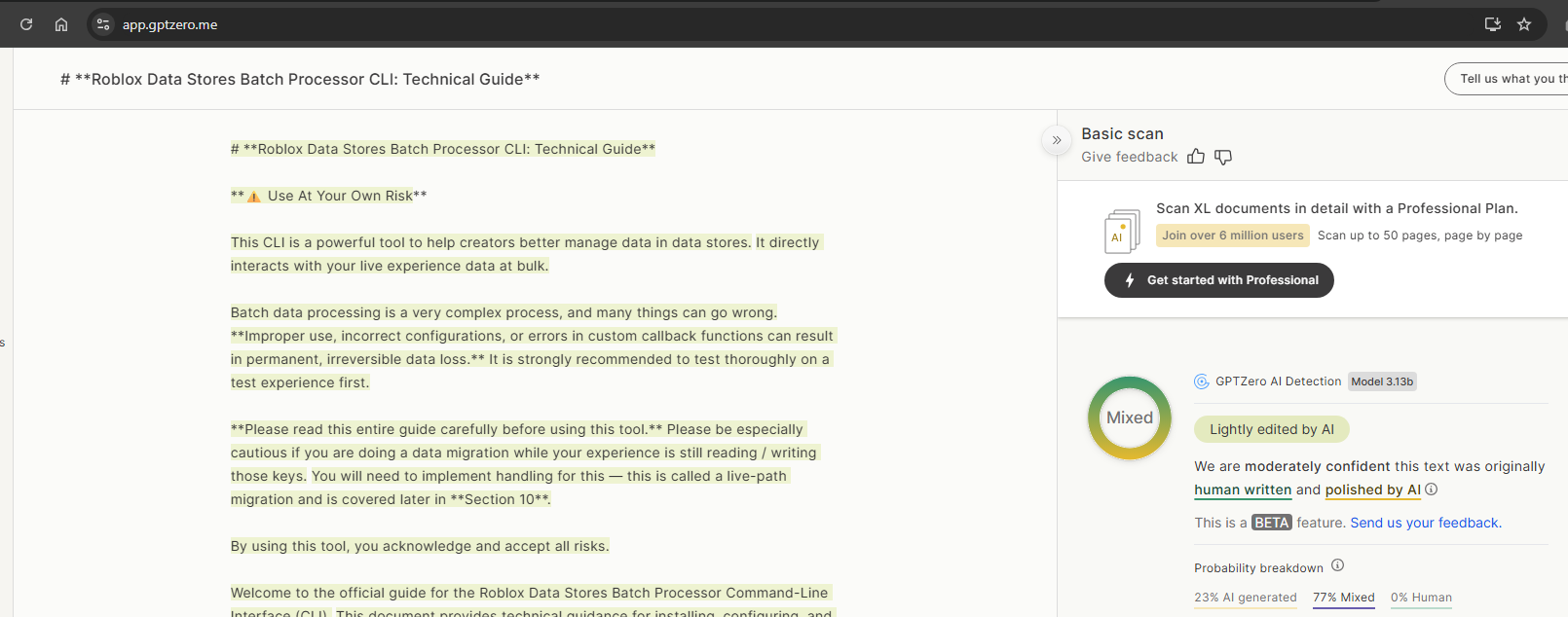Open Send us your feedback link

pyautogui.click(x=1426, y=523)
